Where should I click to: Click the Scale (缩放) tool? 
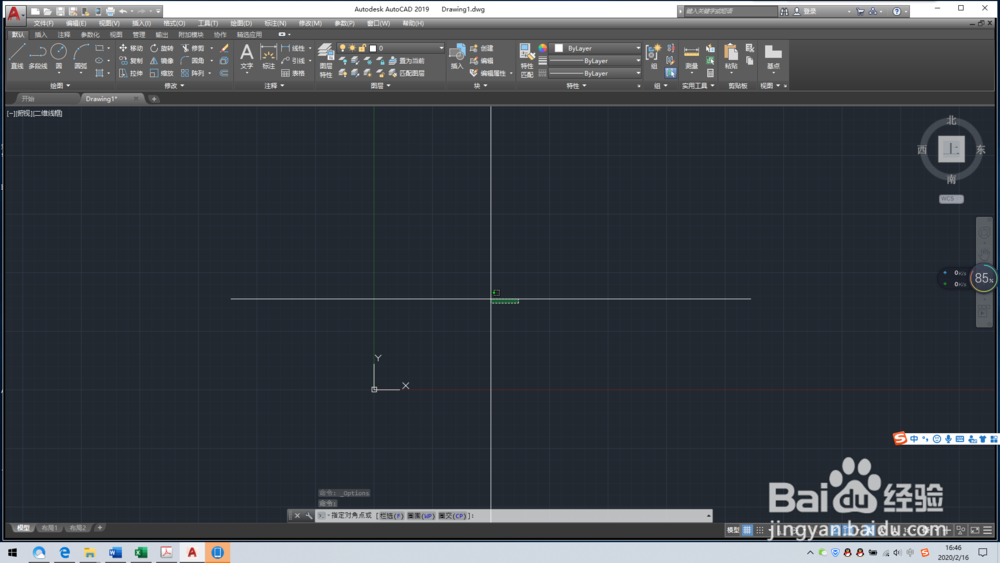coord(162,73)
